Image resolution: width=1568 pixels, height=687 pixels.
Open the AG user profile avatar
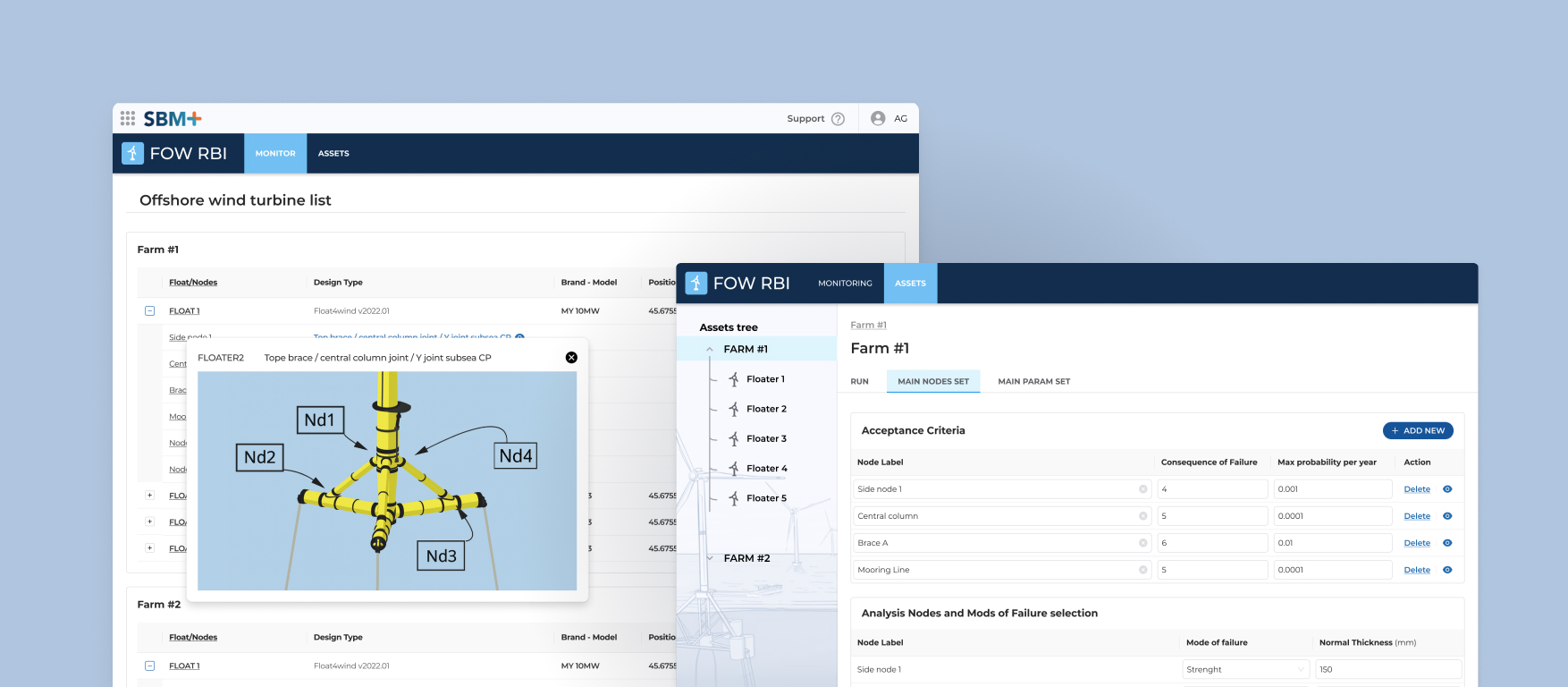click(x=878, y=118)
